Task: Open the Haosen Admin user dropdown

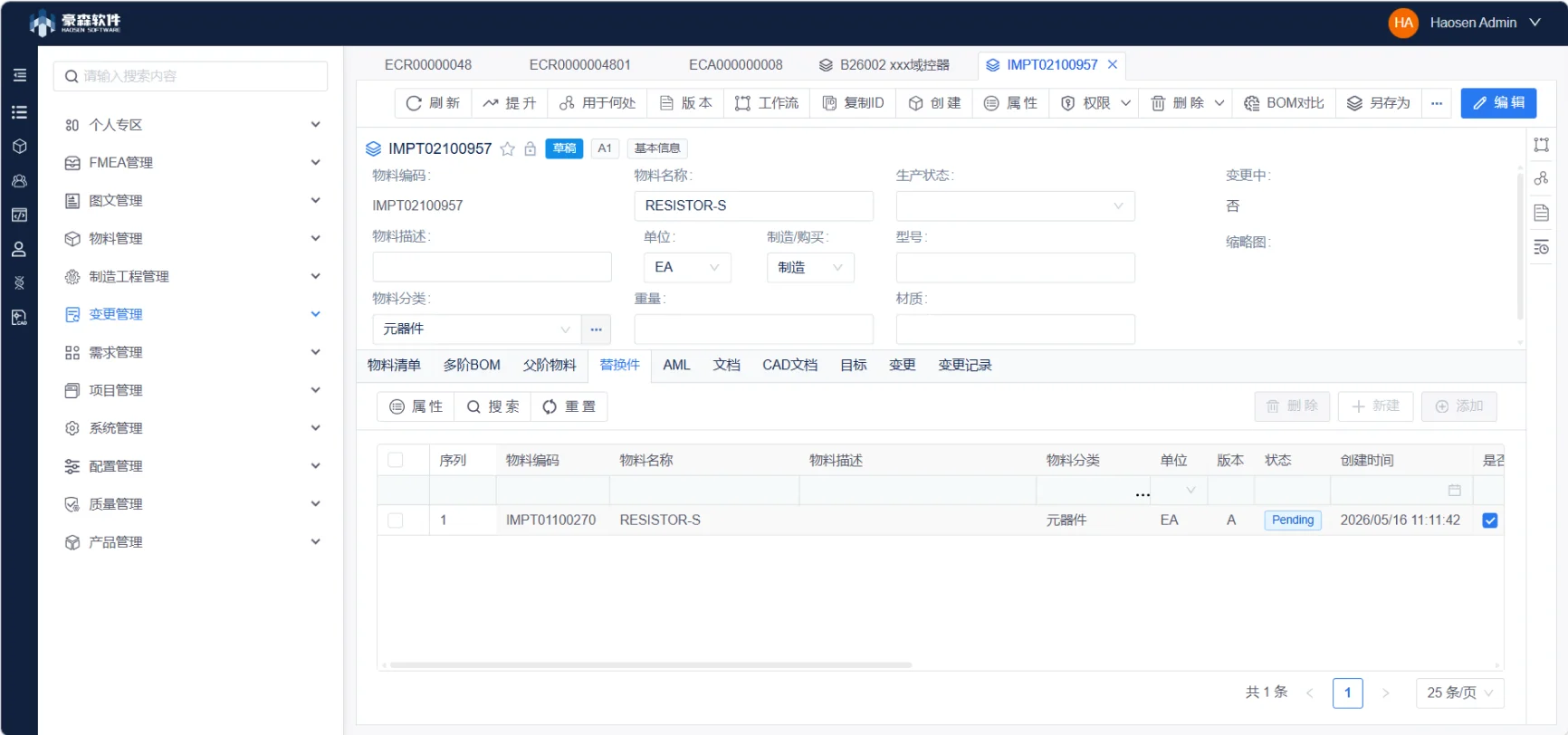Action: tap(1485, 23)
